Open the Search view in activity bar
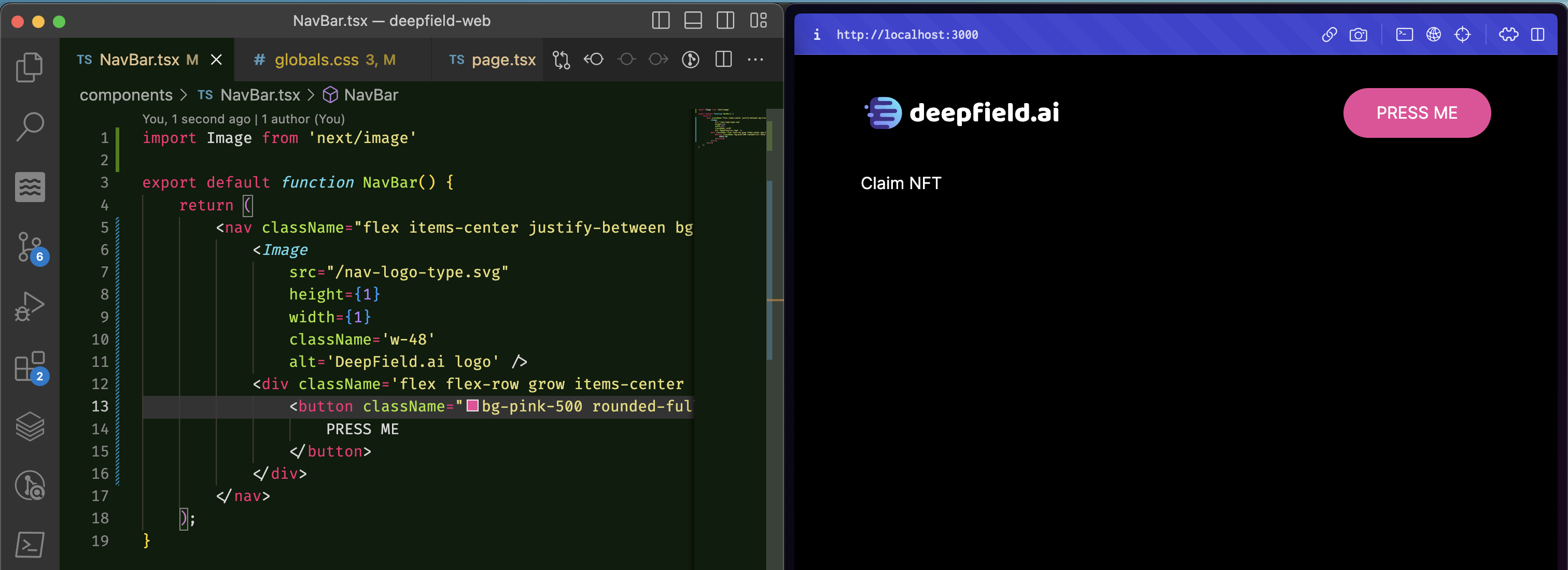 29,126
